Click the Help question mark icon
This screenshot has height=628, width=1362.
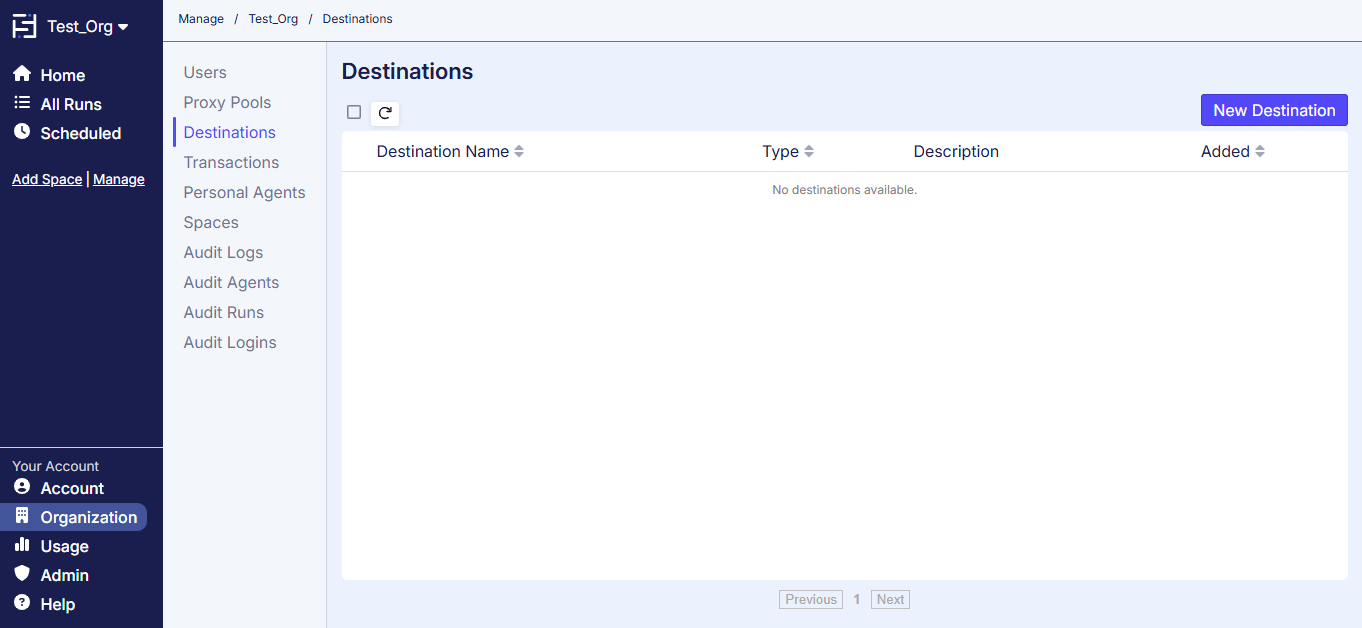point(22,603)
